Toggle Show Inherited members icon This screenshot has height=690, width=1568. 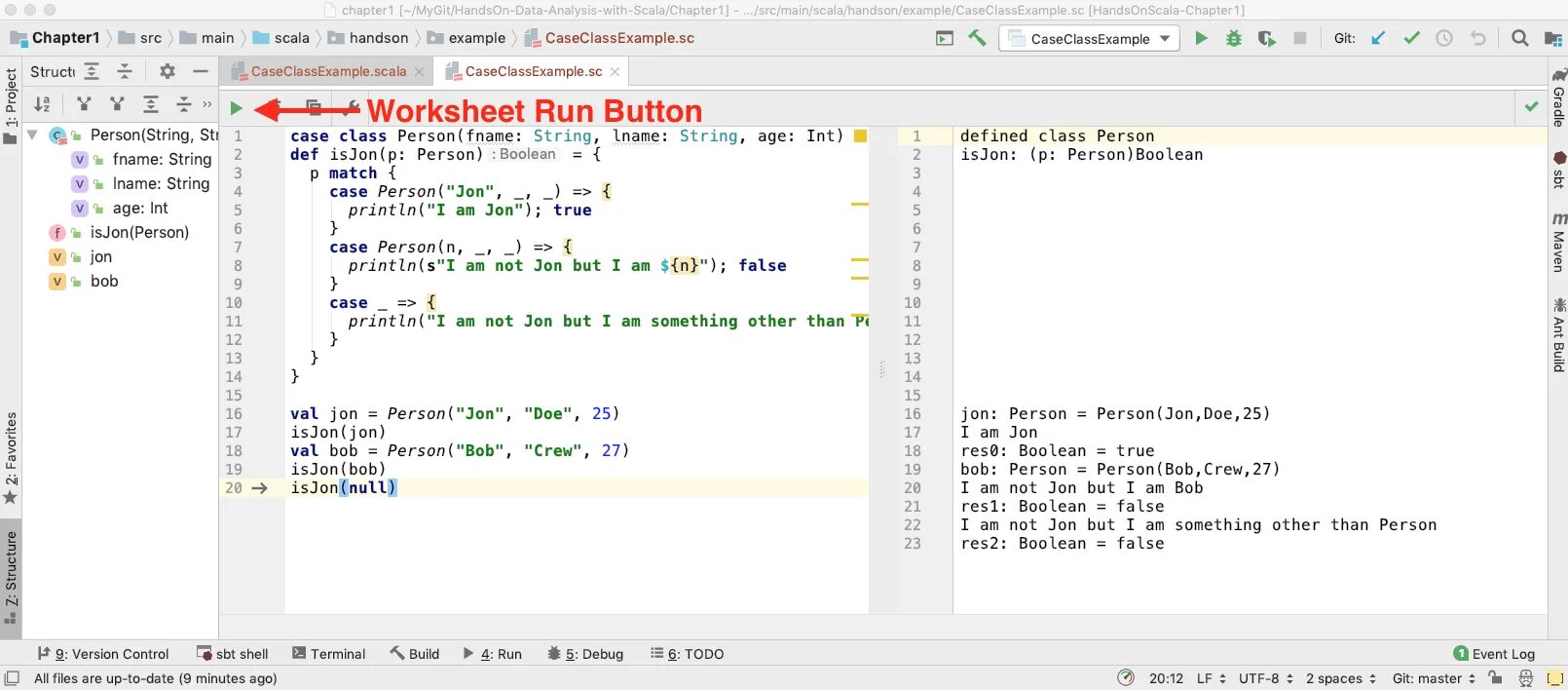[x=85, y=104]
